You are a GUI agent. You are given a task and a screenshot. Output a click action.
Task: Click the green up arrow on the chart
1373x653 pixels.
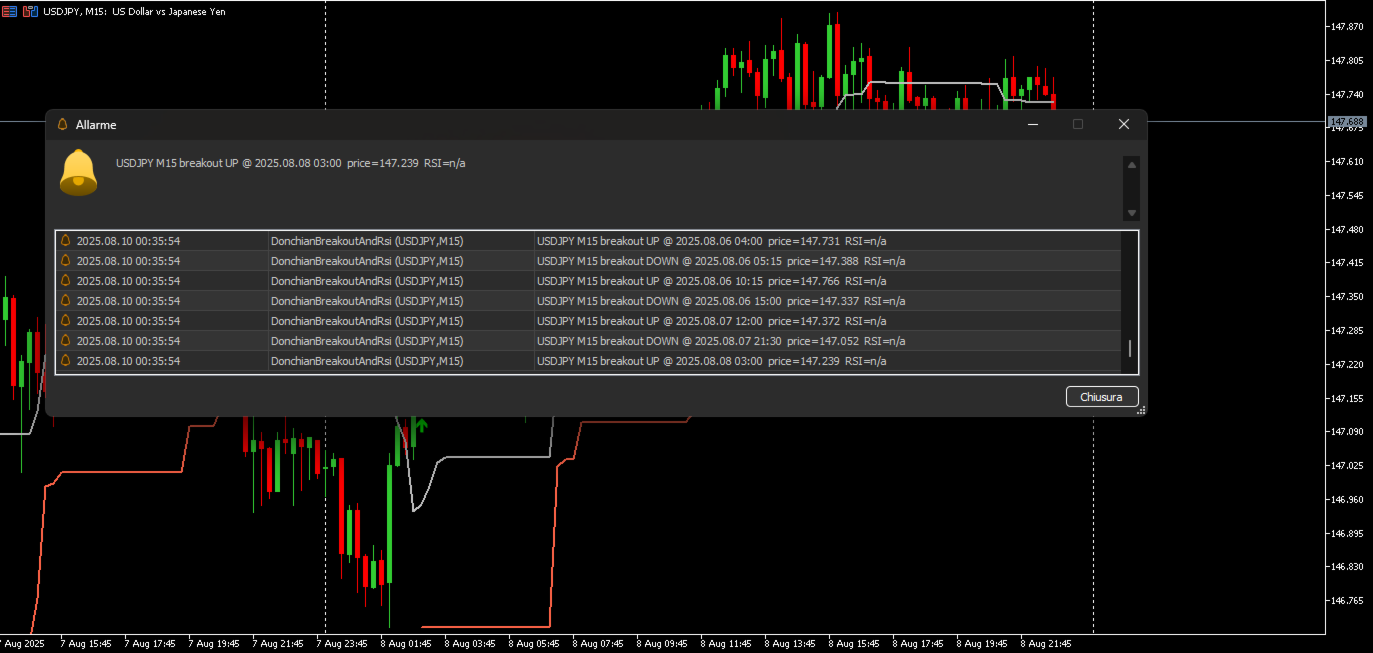point(421,425)
